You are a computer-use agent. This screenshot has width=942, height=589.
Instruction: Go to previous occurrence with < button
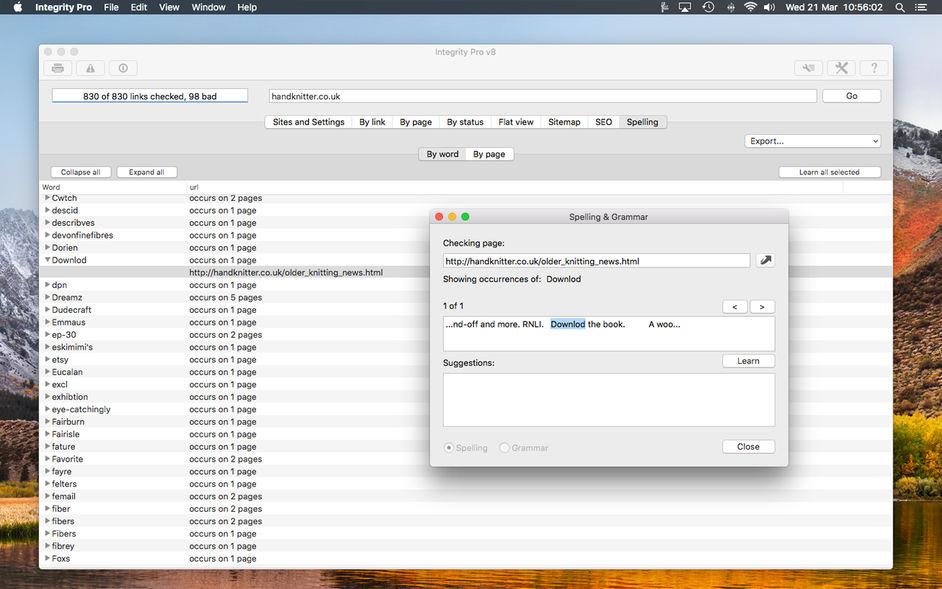point(735,307)
